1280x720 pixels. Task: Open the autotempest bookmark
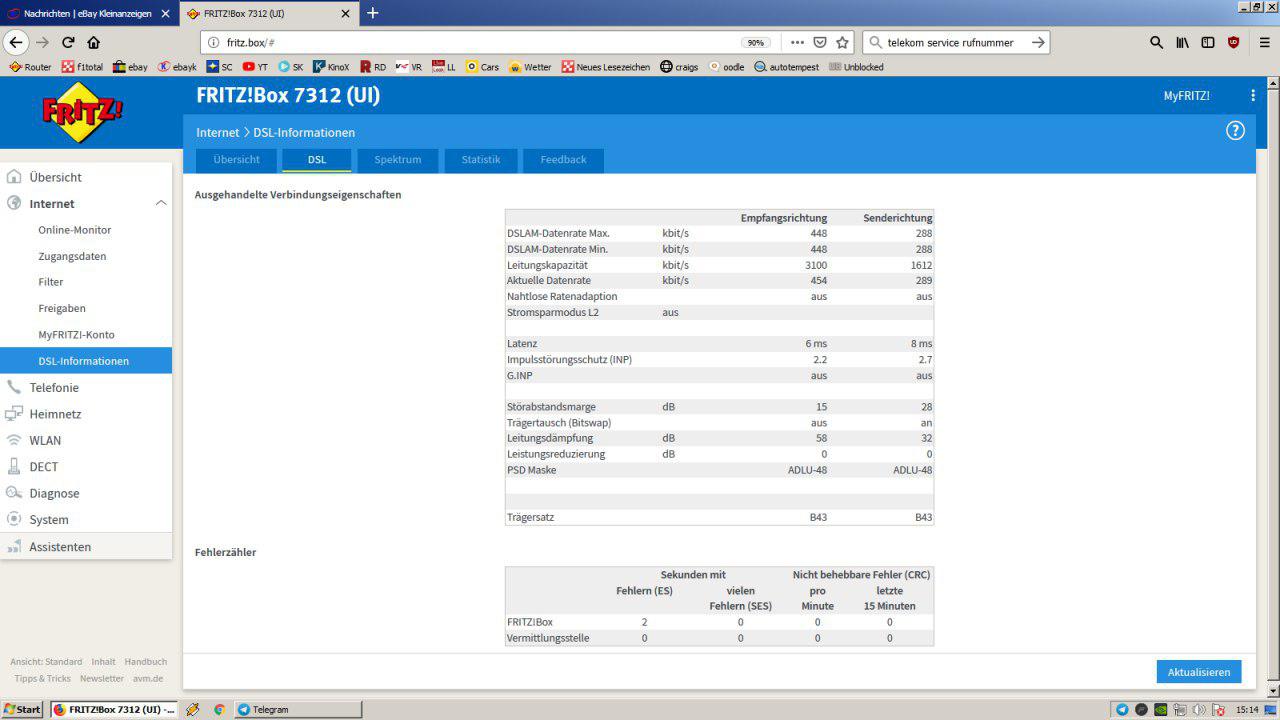click(786, 67)
